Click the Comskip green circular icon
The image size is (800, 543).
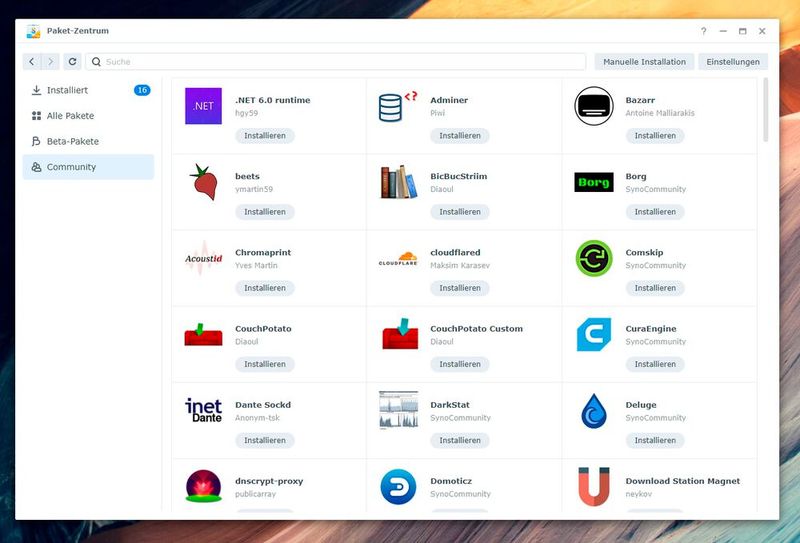(594, 258)
